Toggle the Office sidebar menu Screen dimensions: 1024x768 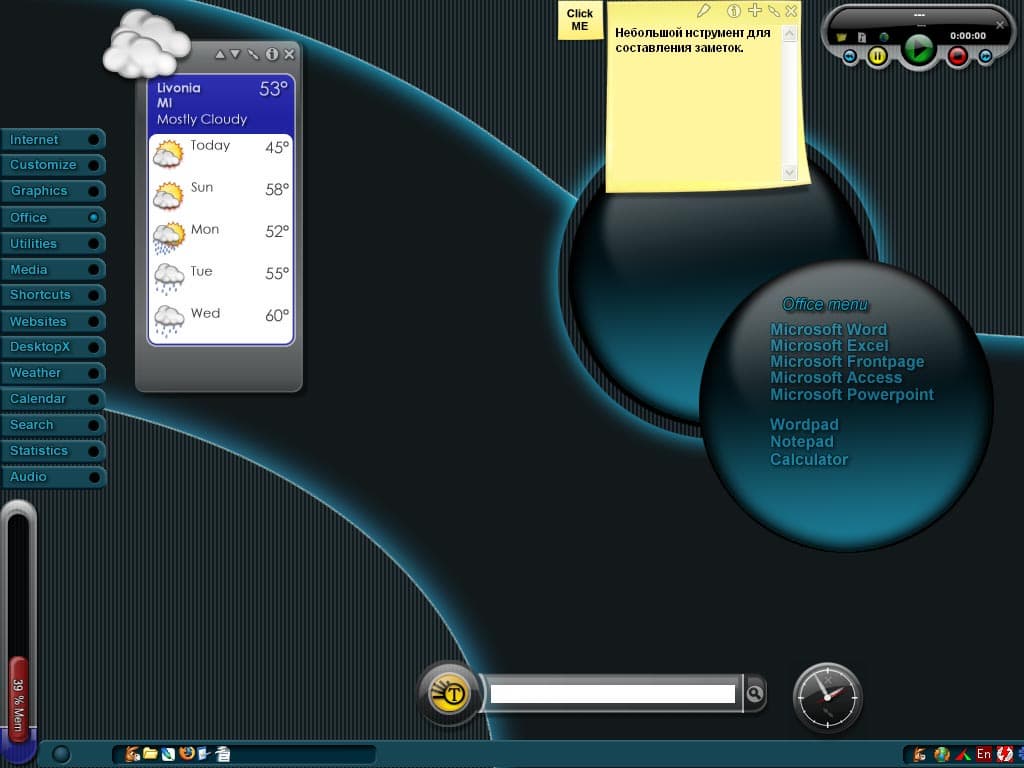(x=53, y=217)
